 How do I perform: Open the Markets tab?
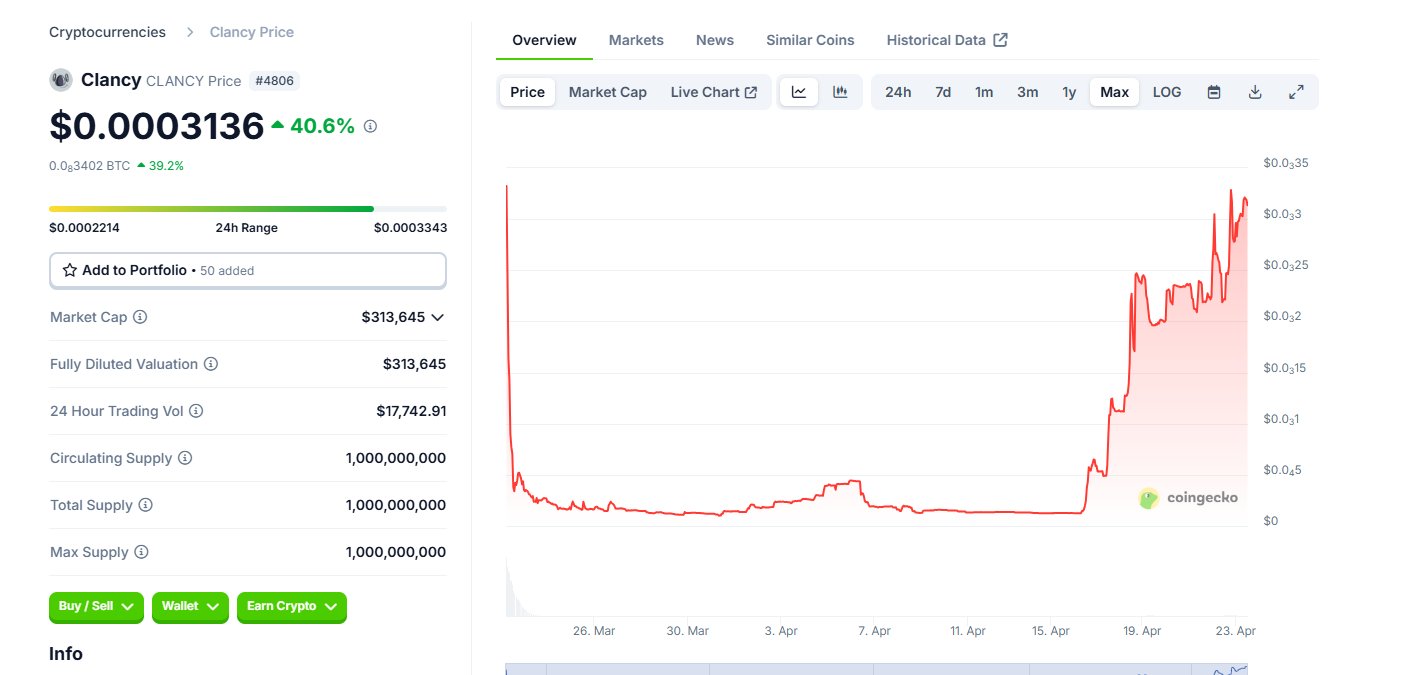pos(636,40)
